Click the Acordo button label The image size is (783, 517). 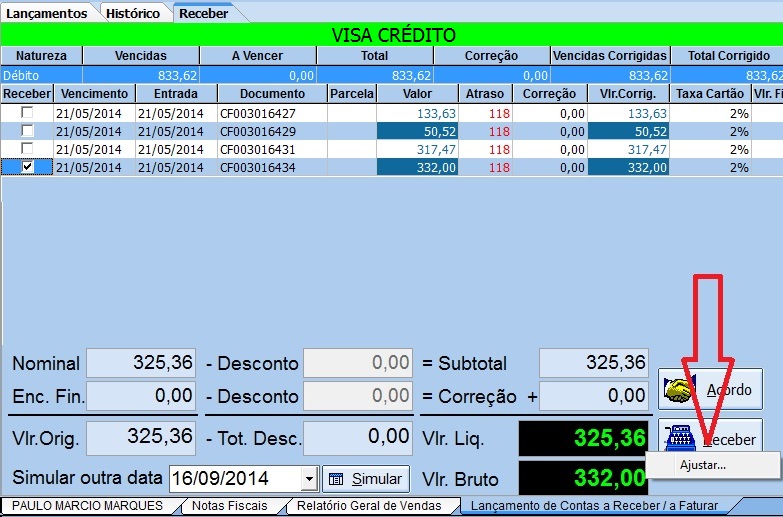729,390
